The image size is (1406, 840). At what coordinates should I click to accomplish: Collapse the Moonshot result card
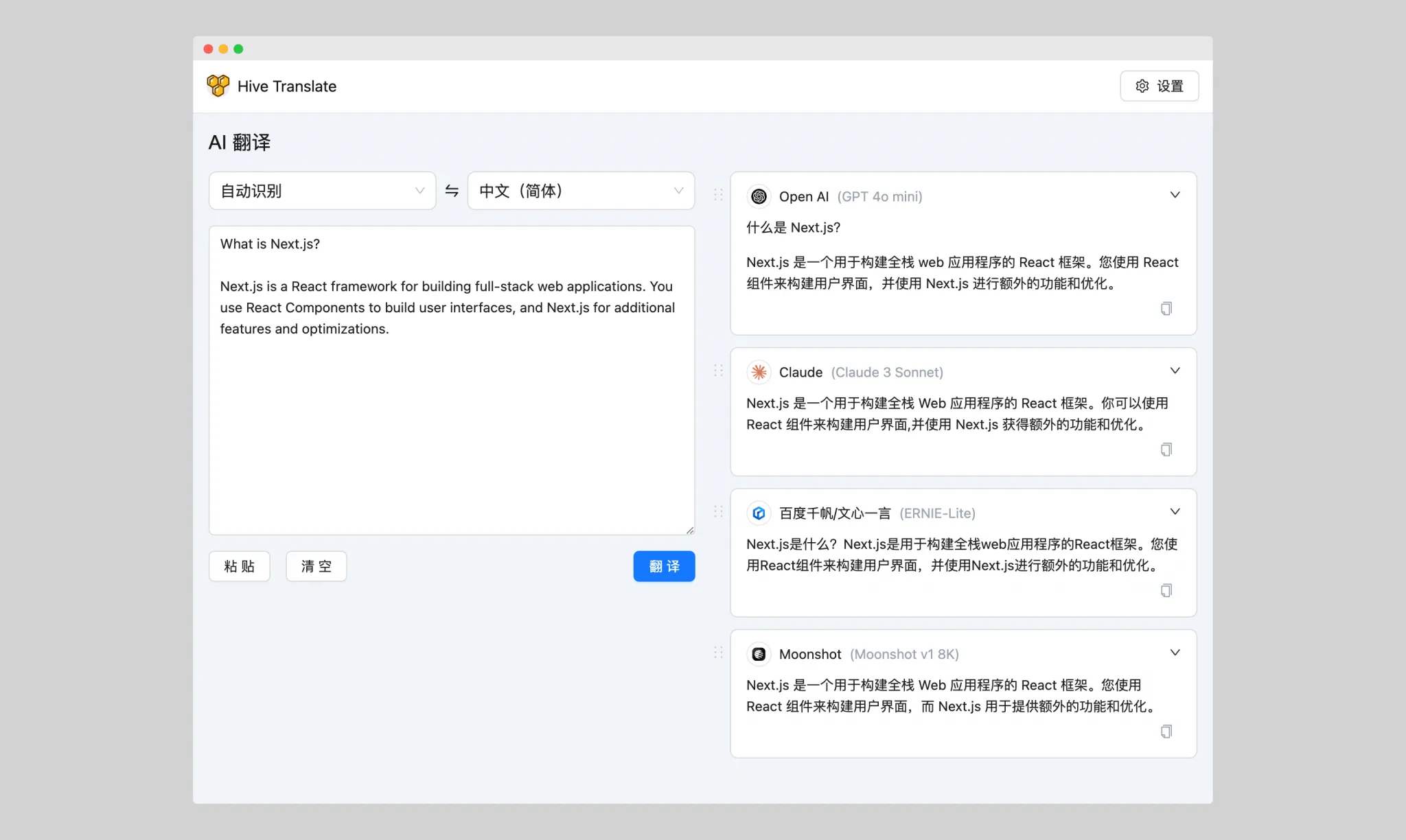point(1175,653)
